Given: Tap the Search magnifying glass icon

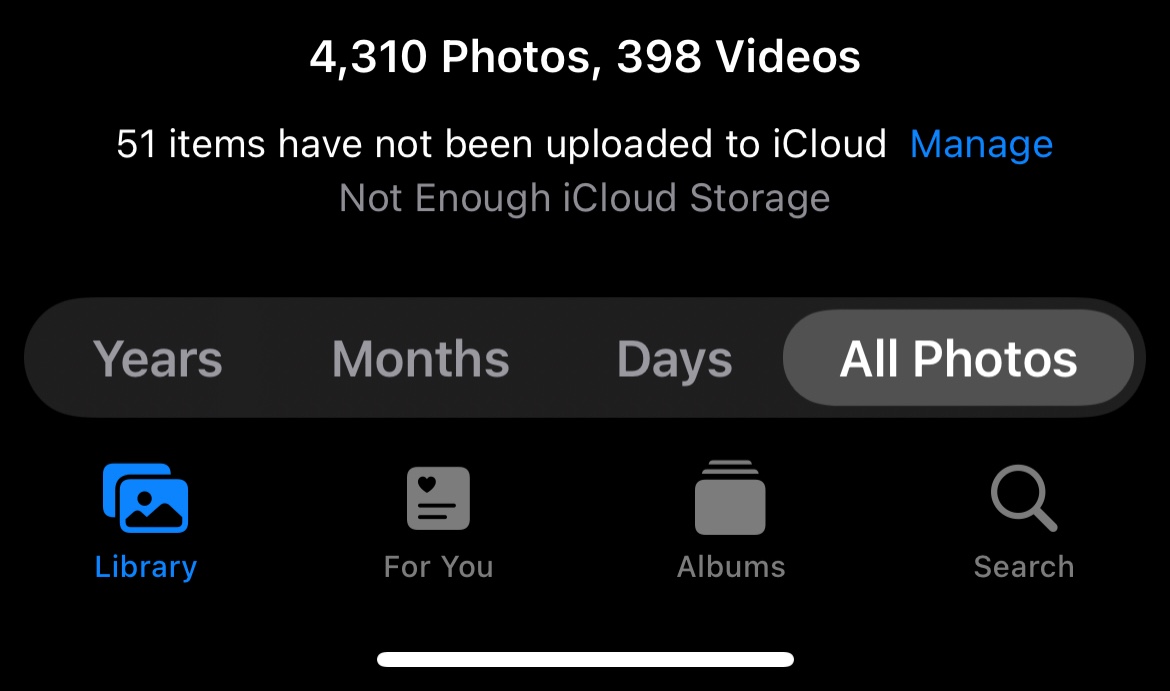Looking at the screenshot, I should click(x=1024, y=498).
